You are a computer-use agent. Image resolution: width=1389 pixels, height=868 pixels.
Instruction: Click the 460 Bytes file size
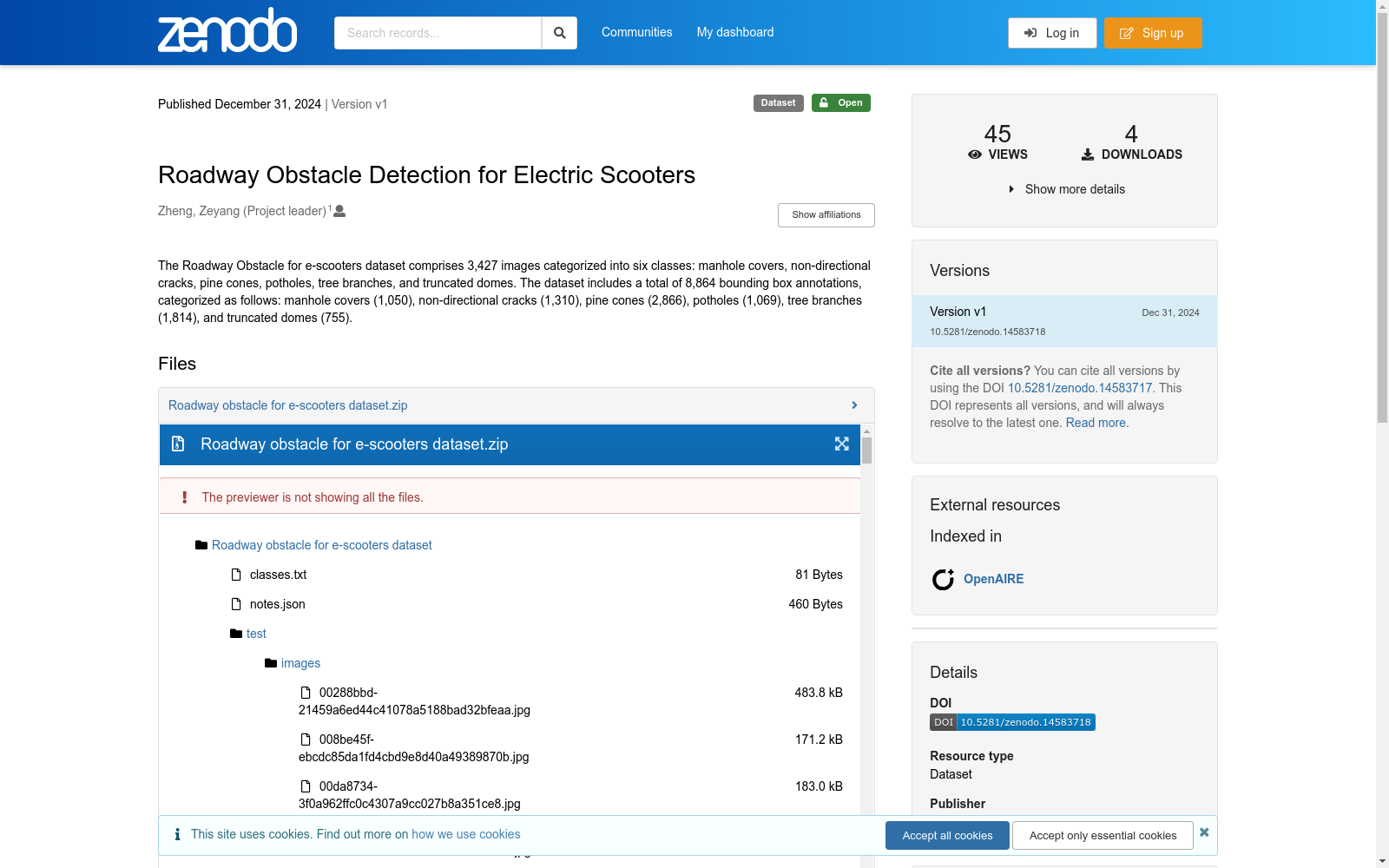pos(815,604)
